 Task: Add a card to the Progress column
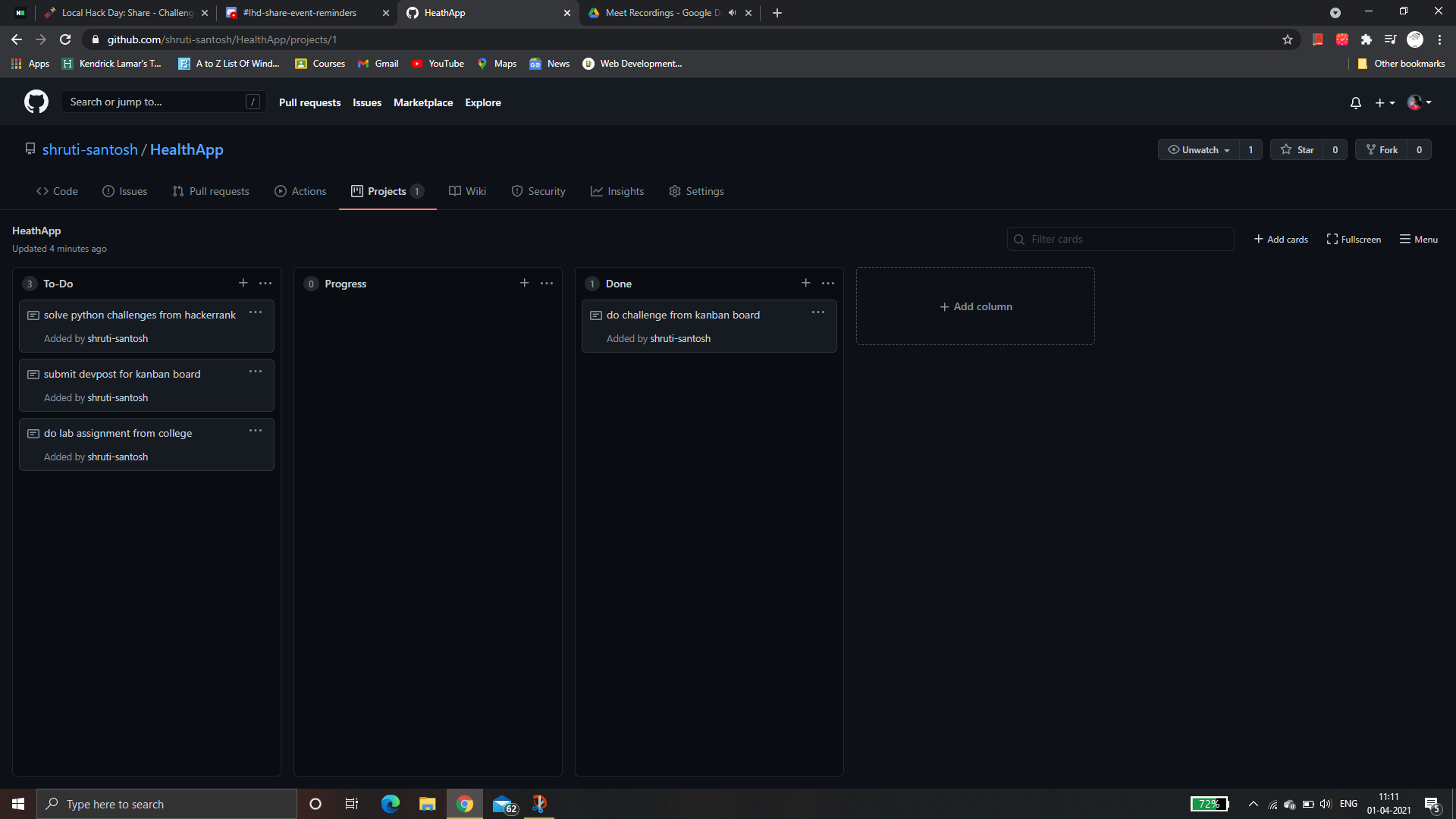pyautogui.click(x=524, y=283)
